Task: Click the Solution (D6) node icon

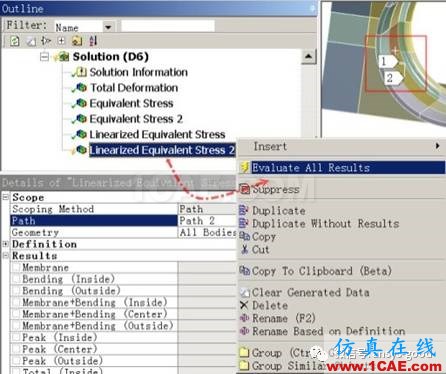Action: point(63,57)
